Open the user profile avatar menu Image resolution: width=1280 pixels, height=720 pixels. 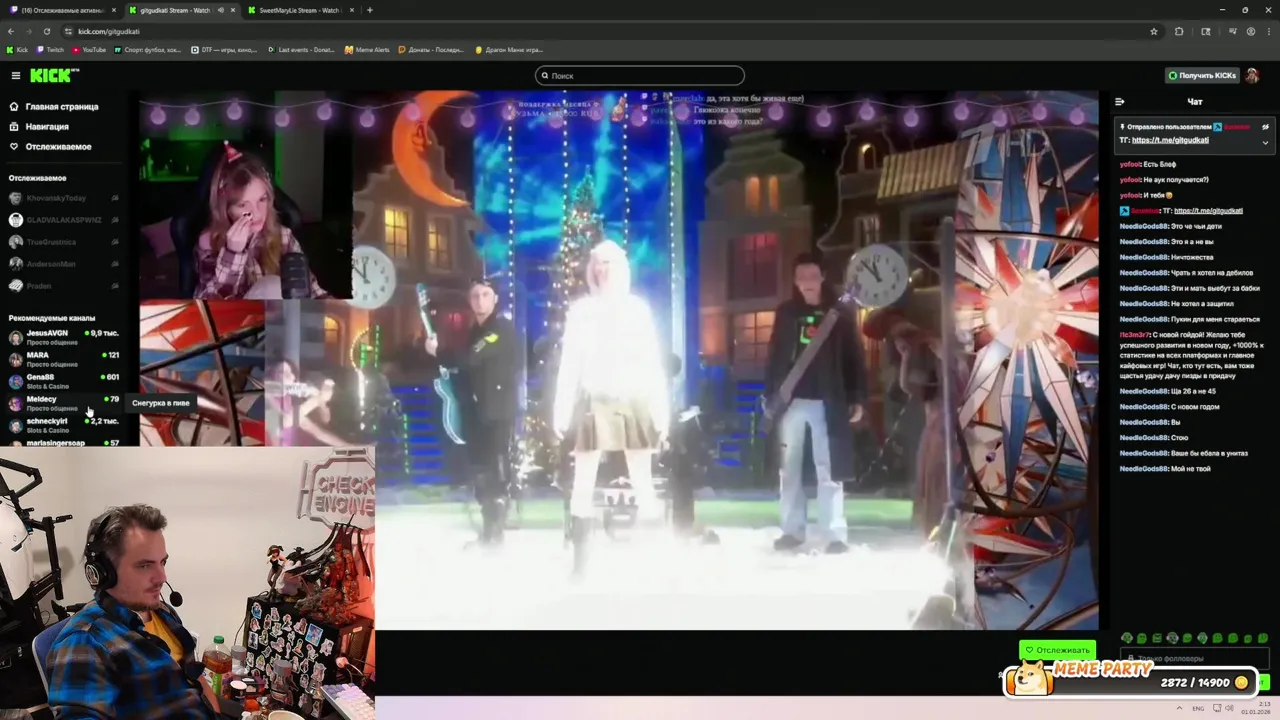1252,75
